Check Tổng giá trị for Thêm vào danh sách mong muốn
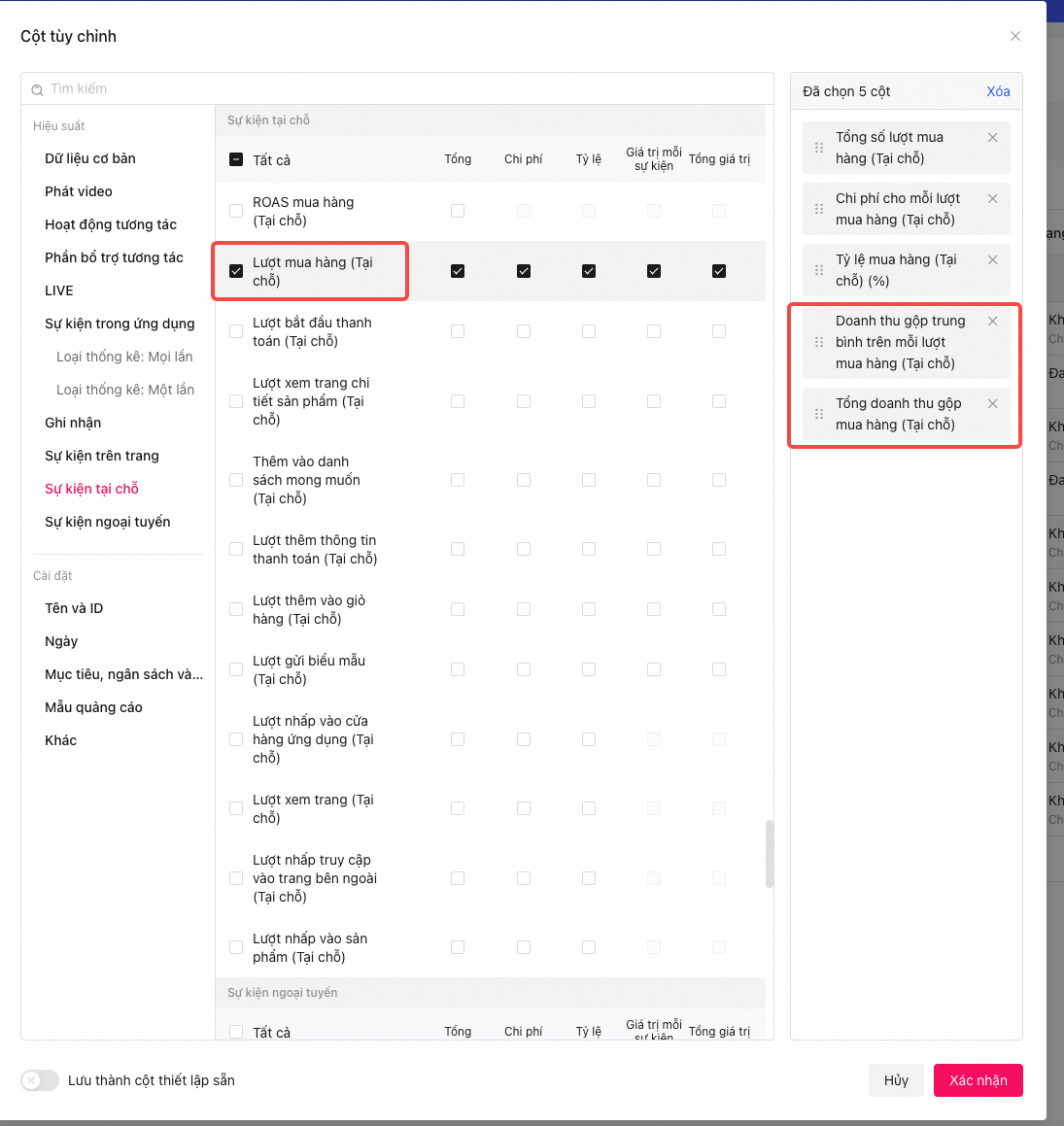 point(719,480)
